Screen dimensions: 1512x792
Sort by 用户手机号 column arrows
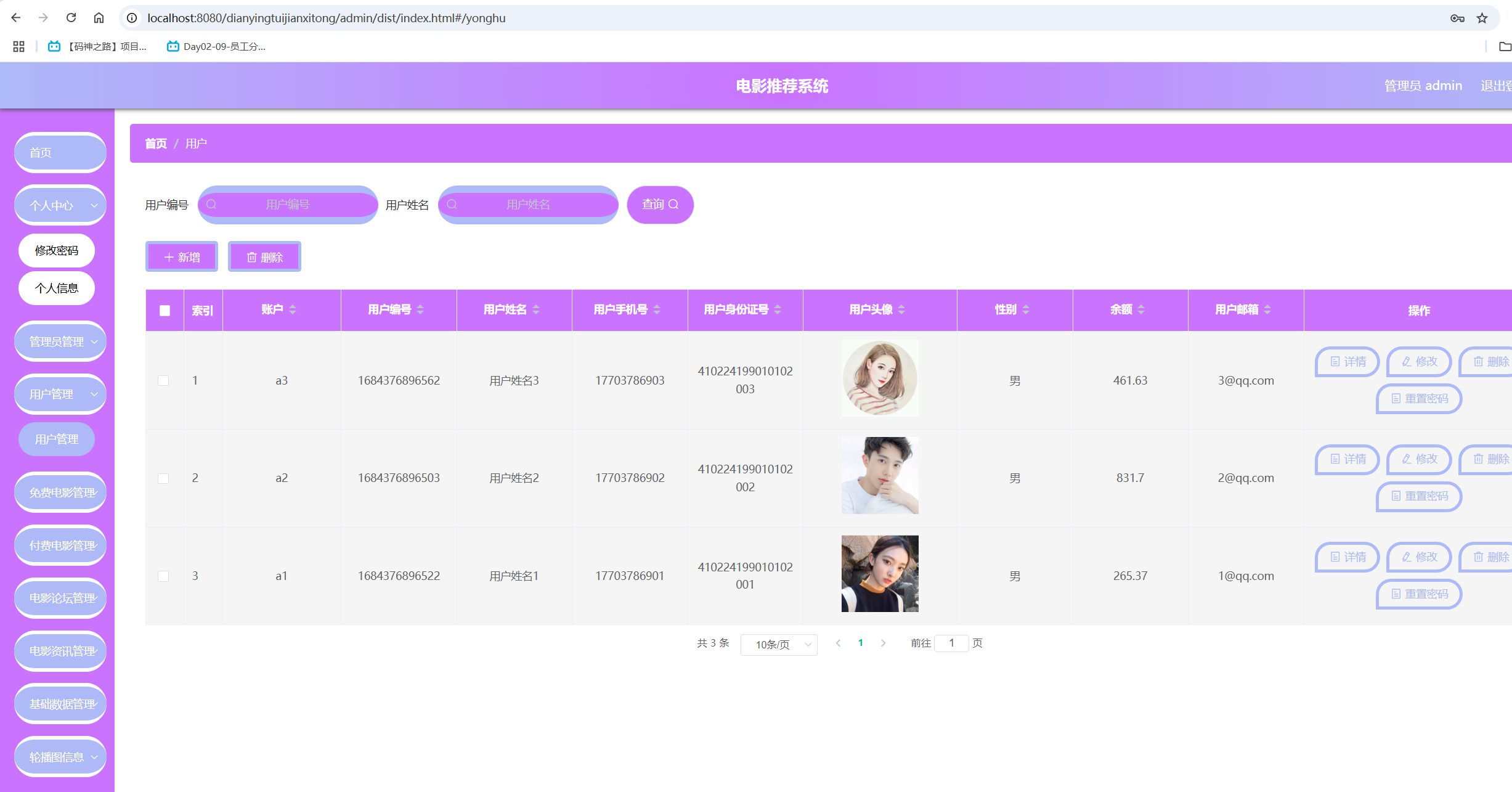click(657, 309)
